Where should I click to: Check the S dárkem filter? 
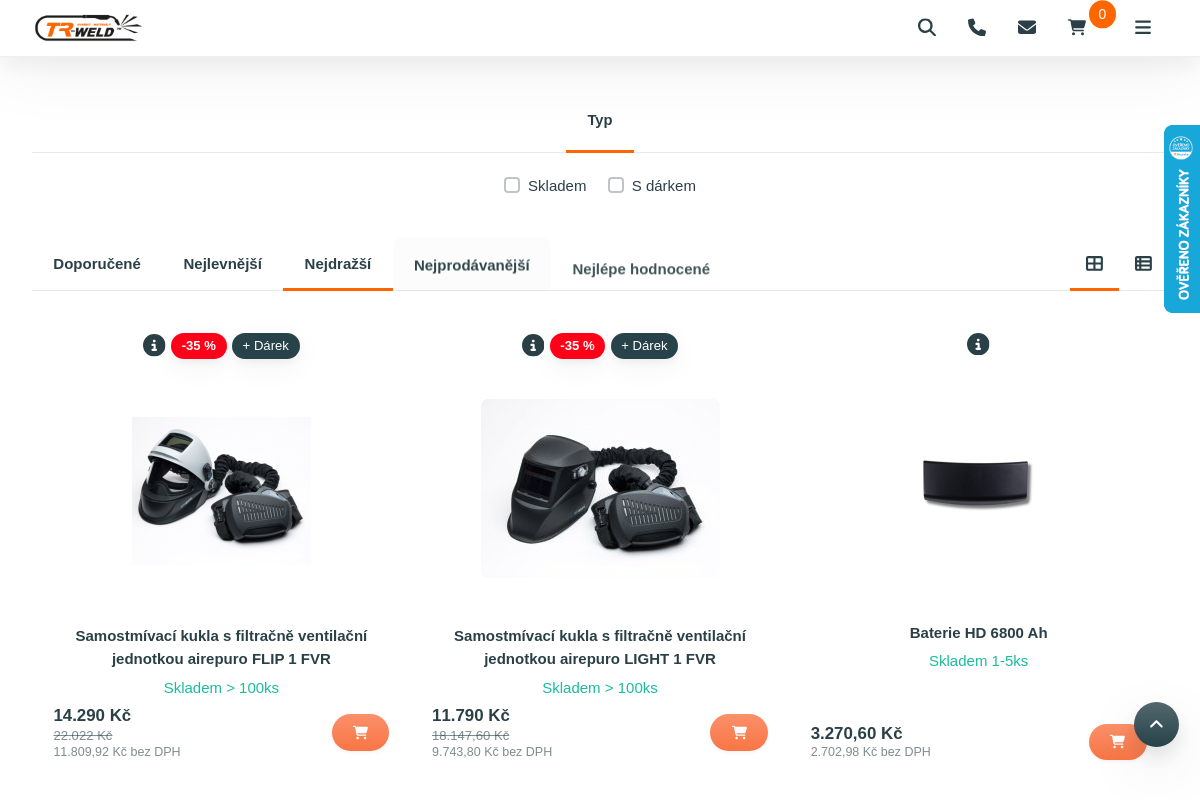[616, 185]
